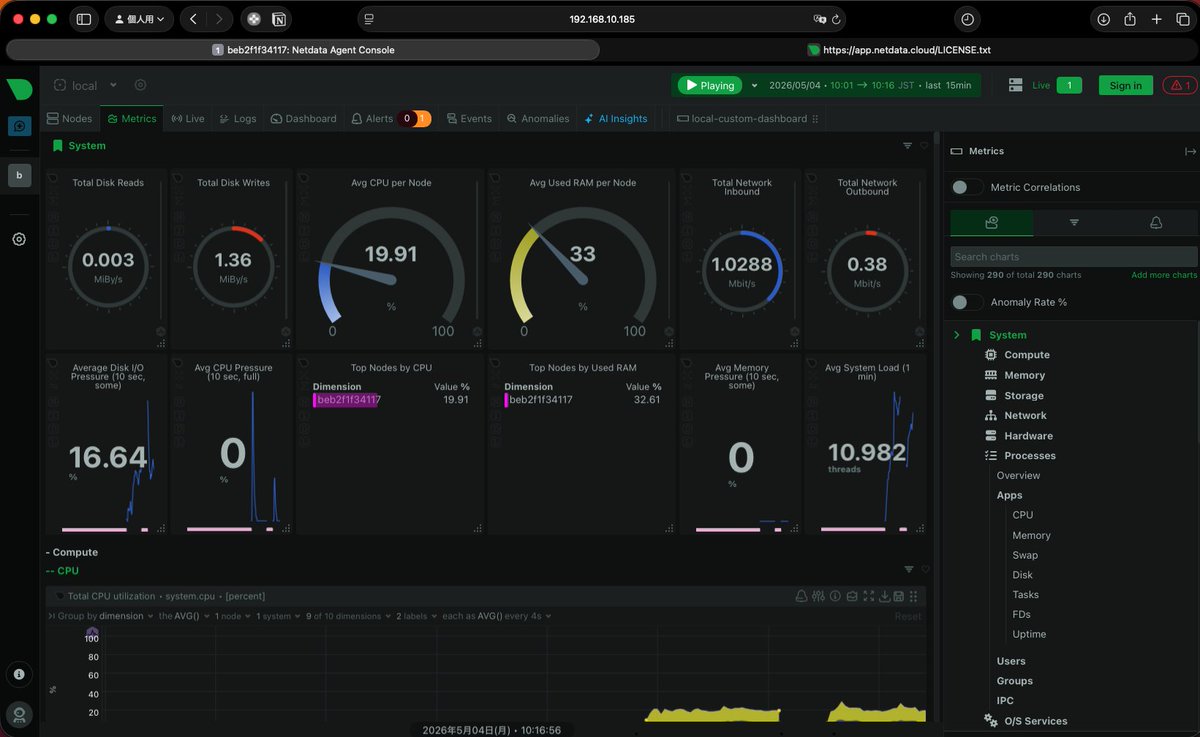Click the Search charts input field
This screenshot has height=737, width=1200.
click(x=1074, y=256)
